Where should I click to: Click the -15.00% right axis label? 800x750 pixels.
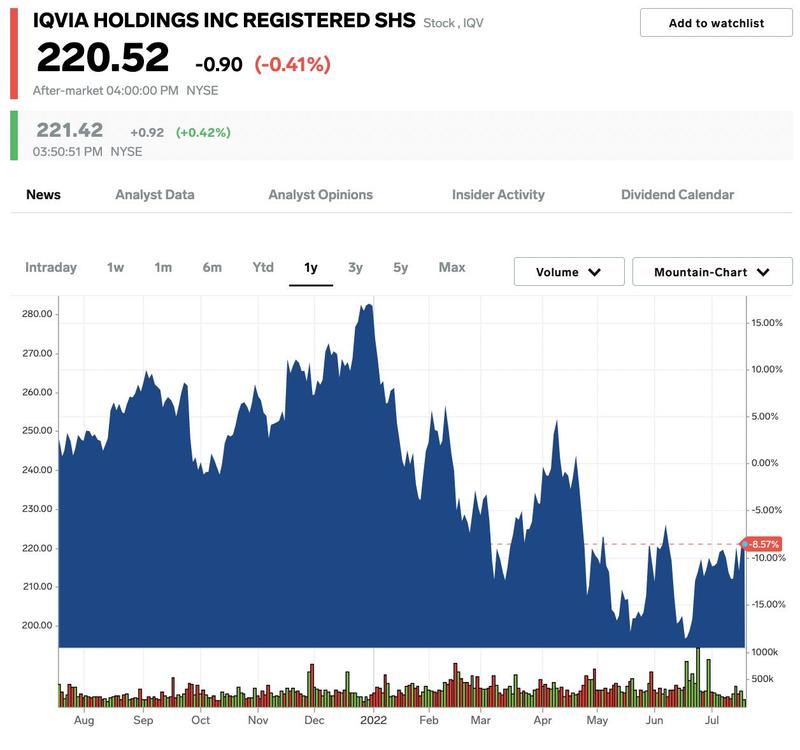(x=768, y=604)
